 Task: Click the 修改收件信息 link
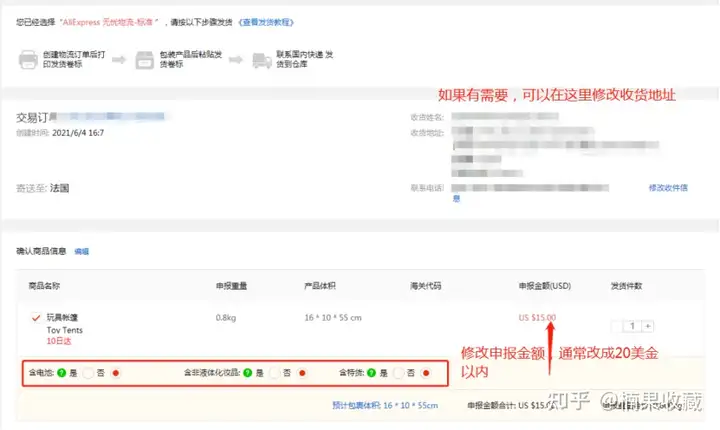[668, 187]
